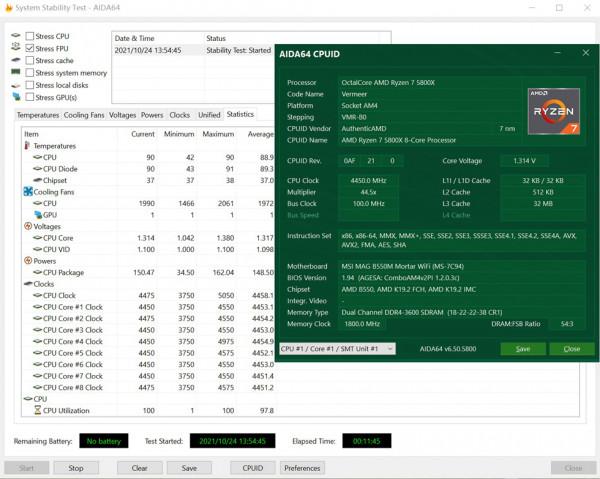Click the icon beside CPU Core voltage
The width and height of the screenshot is (600, 479).
[x=38, y=238]
